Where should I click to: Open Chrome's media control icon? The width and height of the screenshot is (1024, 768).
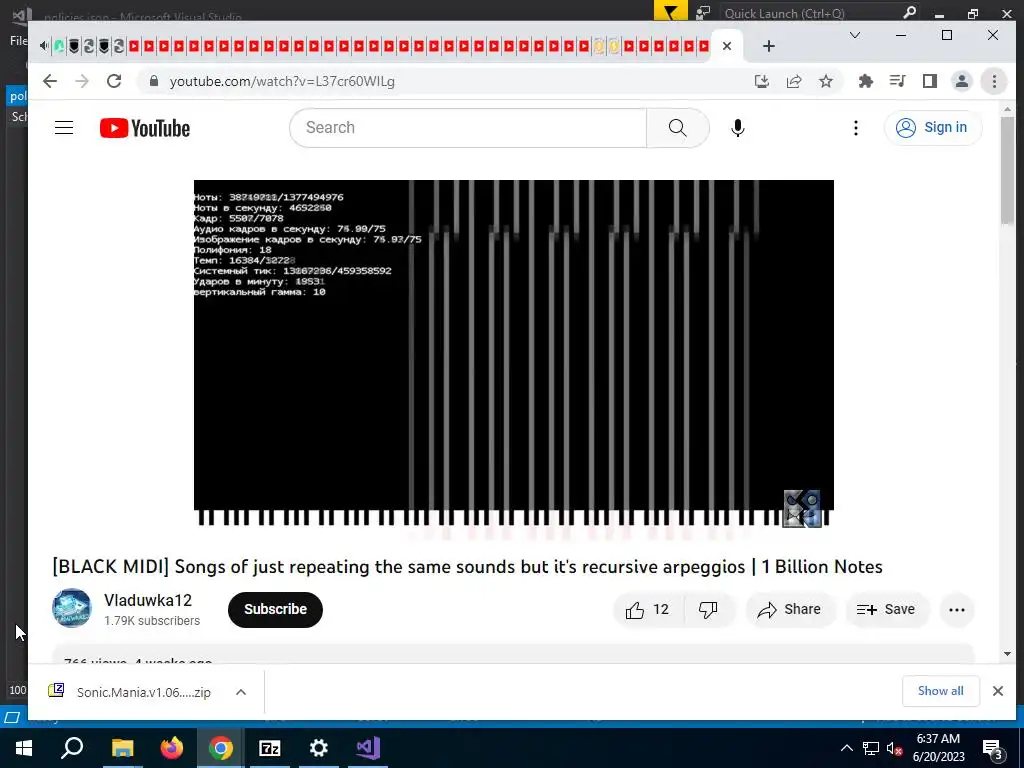(x=897, y=81)
